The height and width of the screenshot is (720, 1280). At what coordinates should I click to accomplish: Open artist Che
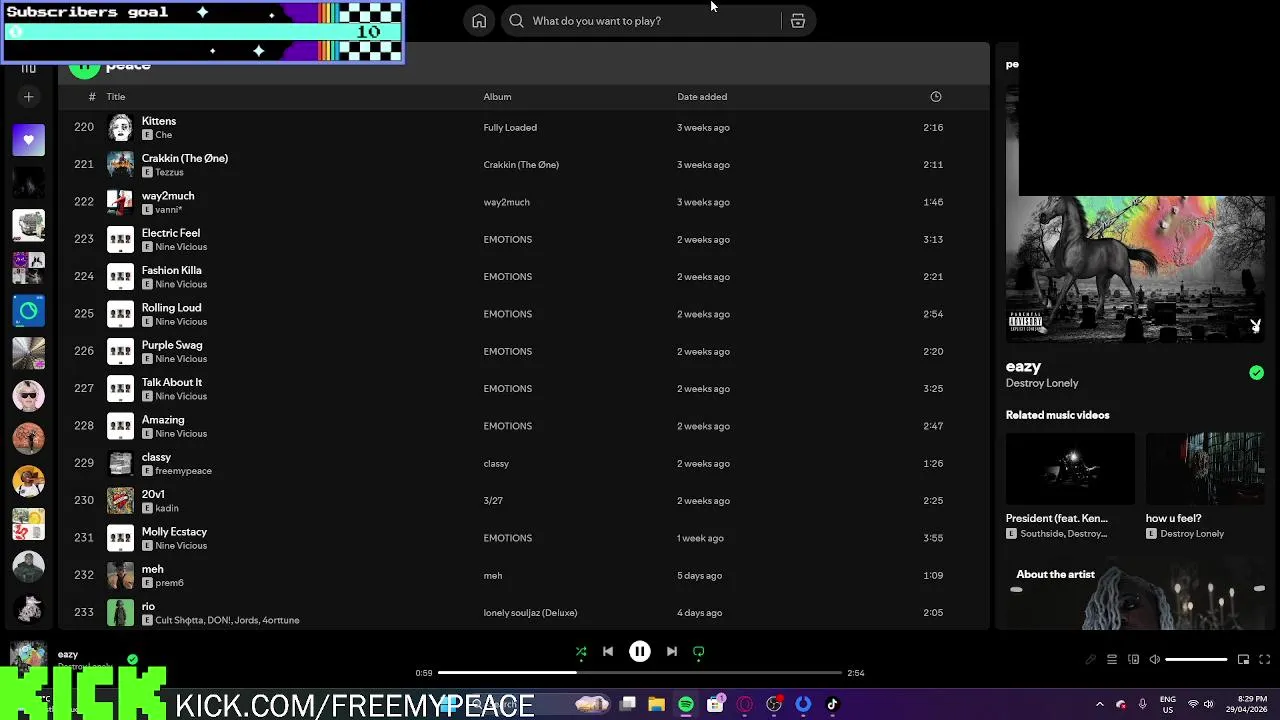pos(164,135)
